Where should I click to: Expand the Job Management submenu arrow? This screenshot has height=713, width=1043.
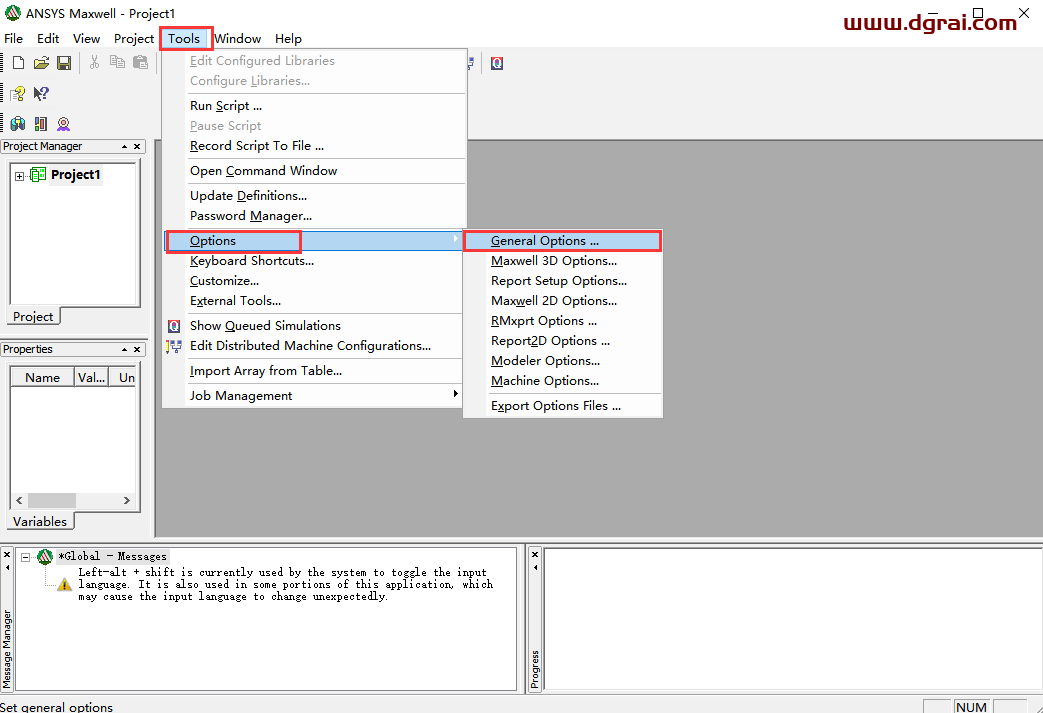pos(456,394)
